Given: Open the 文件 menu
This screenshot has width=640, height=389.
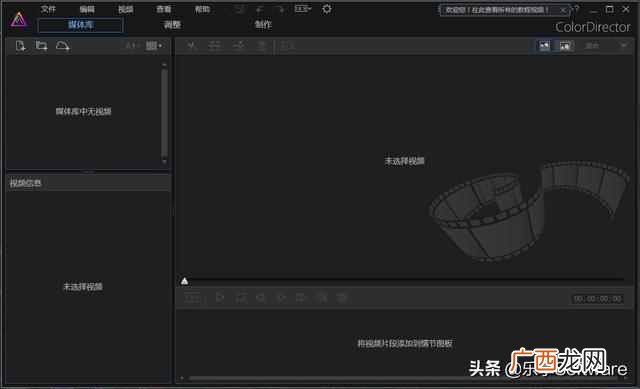Looking at the screenshot, I should tap(48, 9).
